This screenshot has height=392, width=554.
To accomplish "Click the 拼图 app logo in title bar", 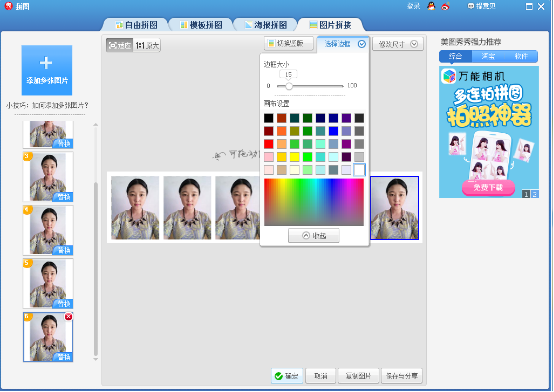I will point(8,6).
